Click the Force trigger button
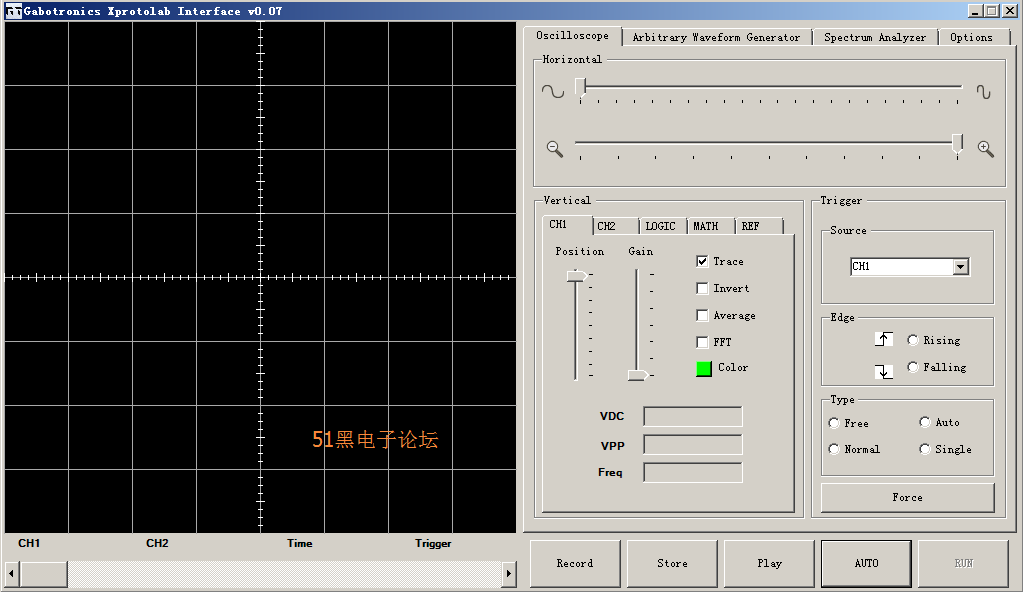The width and height of the screenshot is (1023, 592). pos(908,497)
